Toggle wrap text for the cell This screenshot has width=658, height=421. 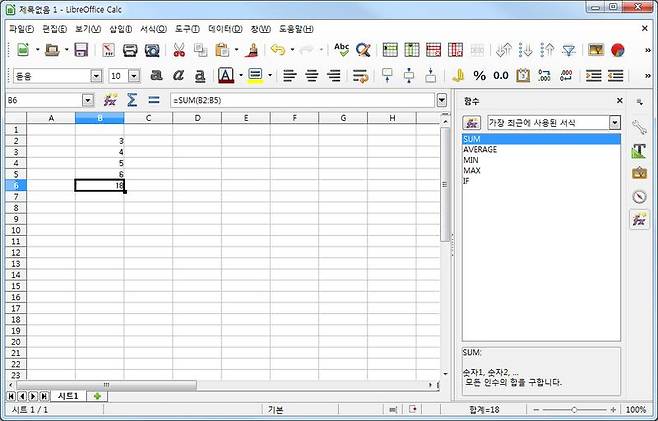pos(361,75)
